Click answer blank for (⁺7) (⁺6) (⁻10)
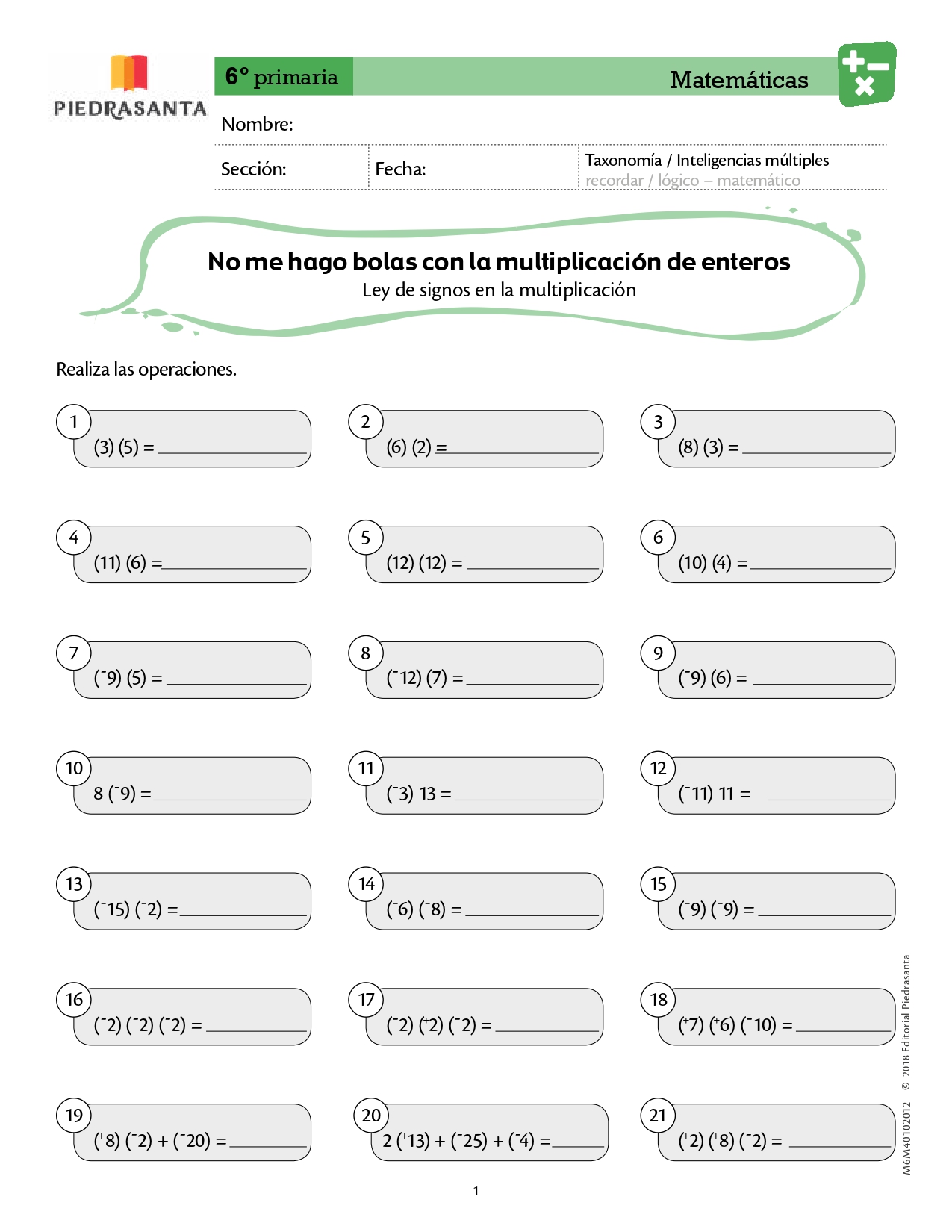 tap(844, 1030)
